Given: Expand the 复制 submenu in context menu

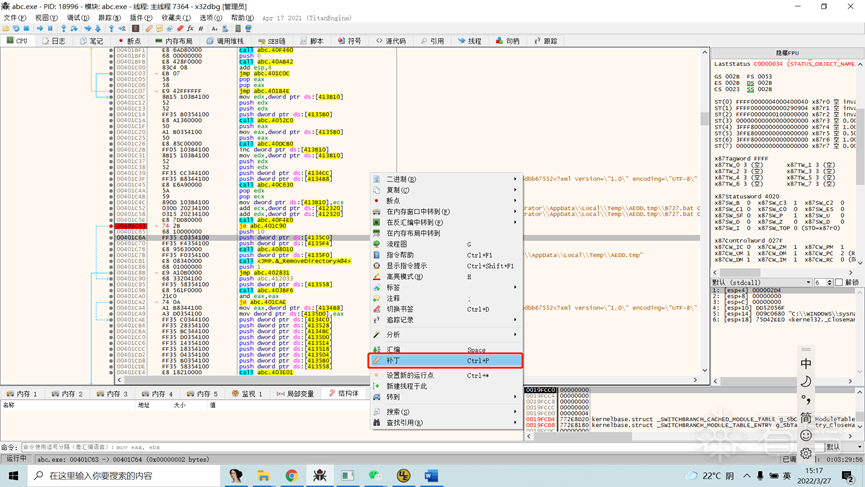Looking at the screenshot, I should (x=446, y=190).
